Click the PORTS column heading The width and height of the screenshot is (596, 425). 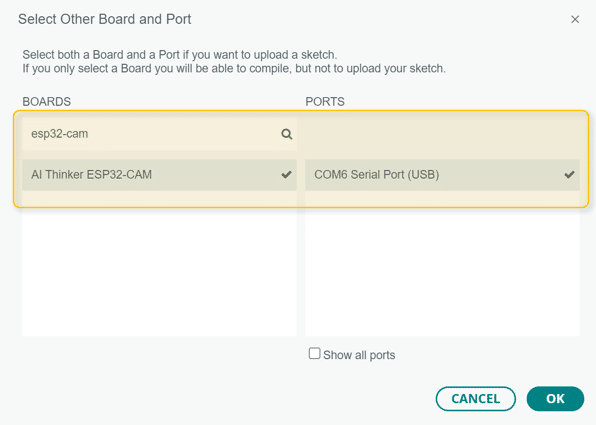coord(325,101)
